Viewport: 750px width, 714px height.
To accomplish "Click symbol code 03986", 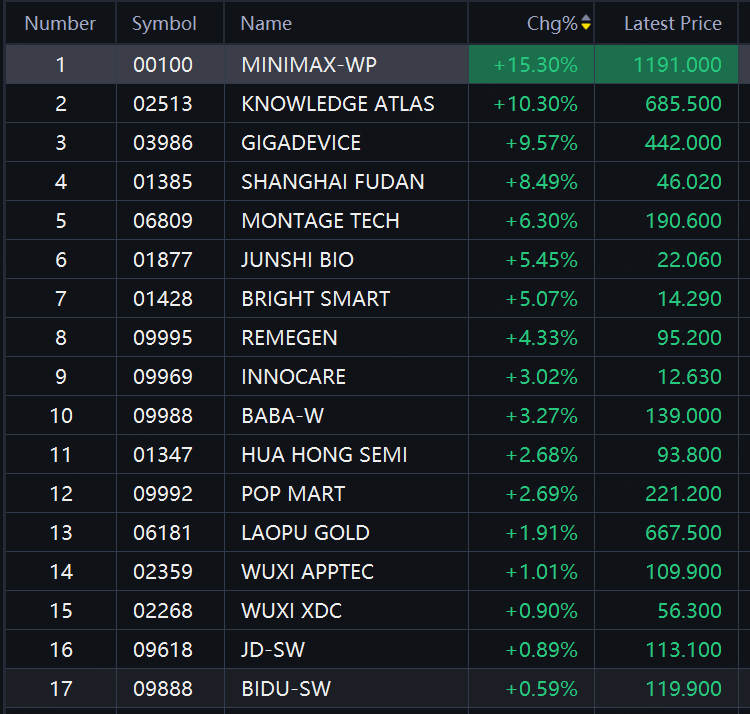I will tap(163, 143).
